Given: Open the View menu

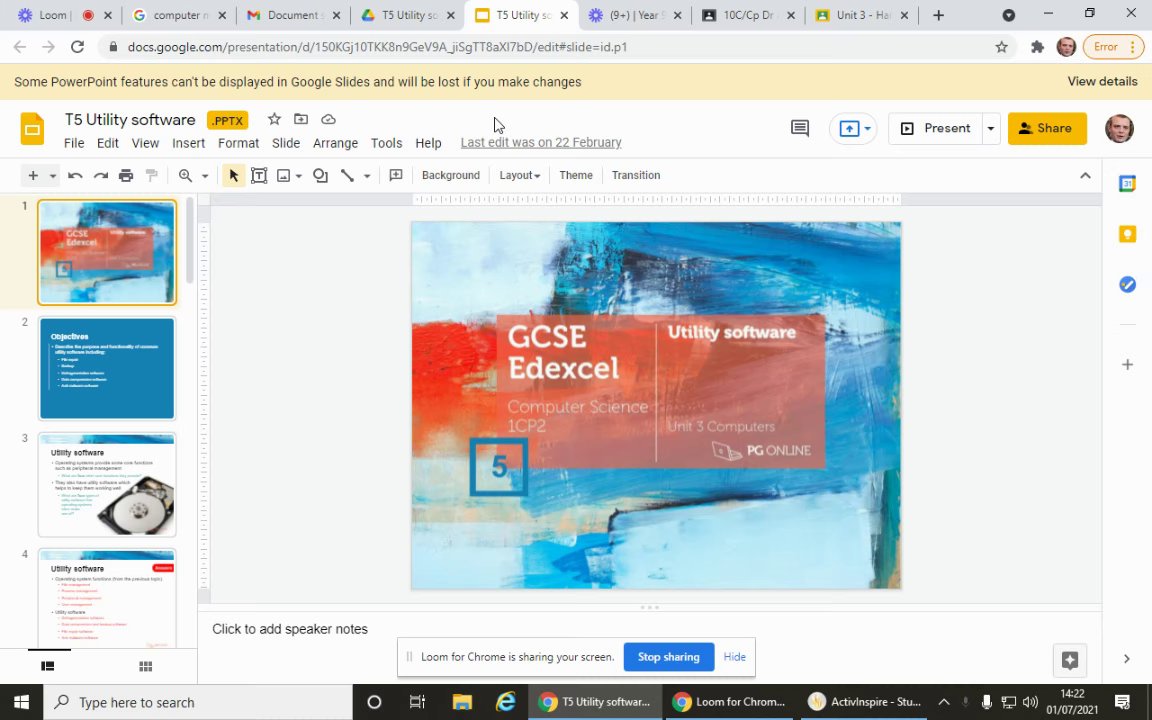Looking at the screenshot, I should (145, 143).
